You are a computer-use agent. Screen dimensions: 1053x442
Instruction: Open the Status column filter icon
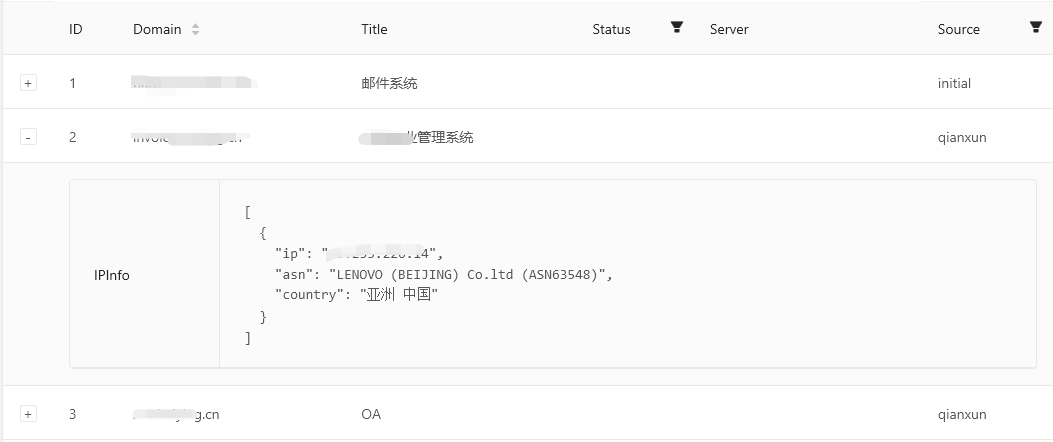(677, 27)
